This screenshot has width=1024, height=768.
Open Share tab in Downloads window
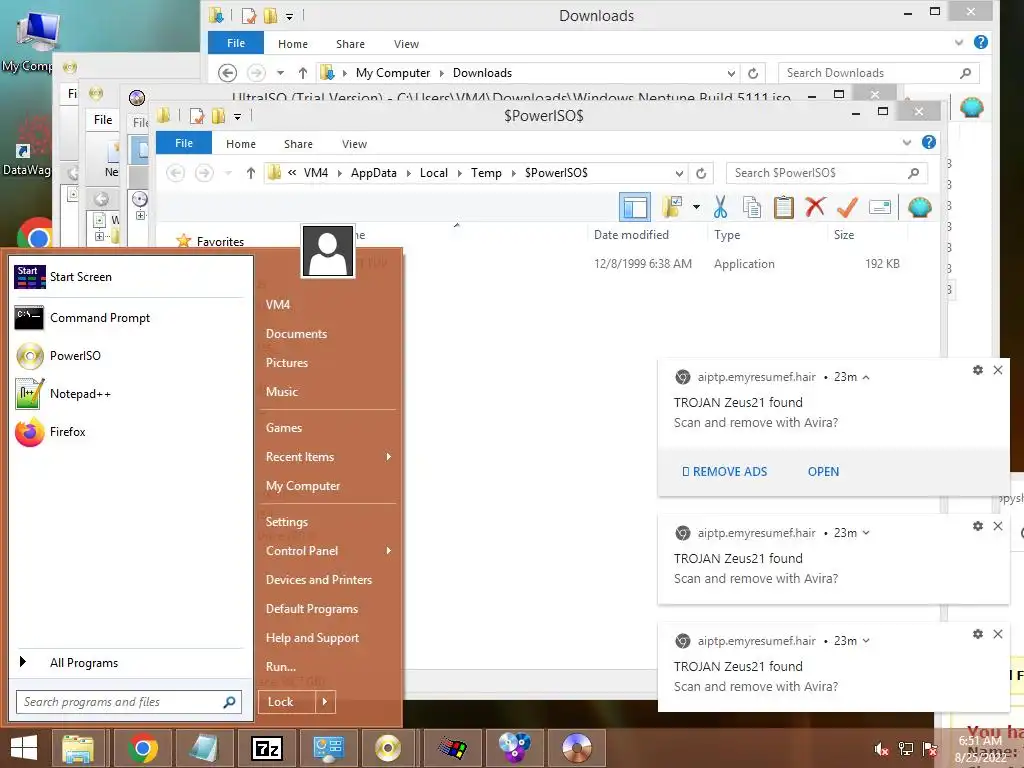coord(350,44)
